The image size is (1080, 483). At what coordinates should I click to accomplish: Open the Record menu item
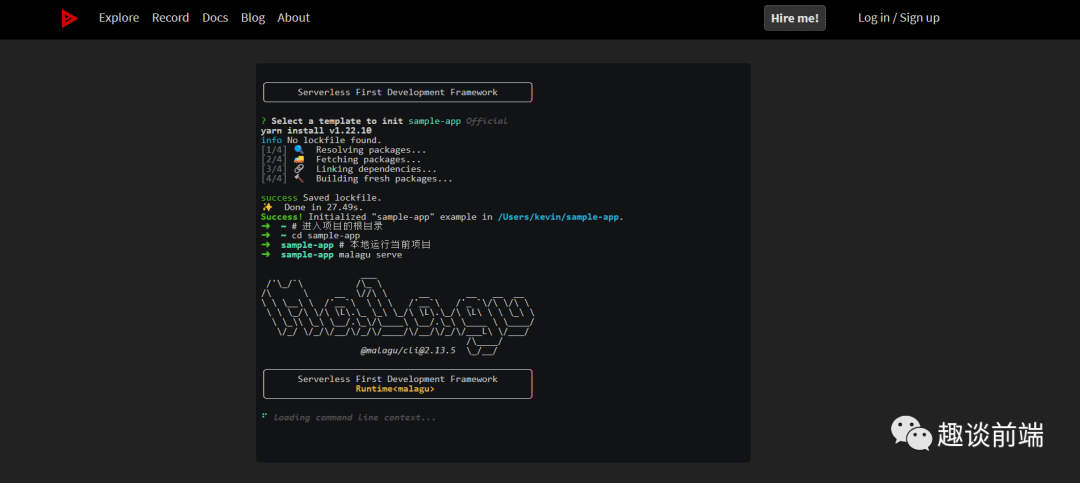(x=170, y=18)
